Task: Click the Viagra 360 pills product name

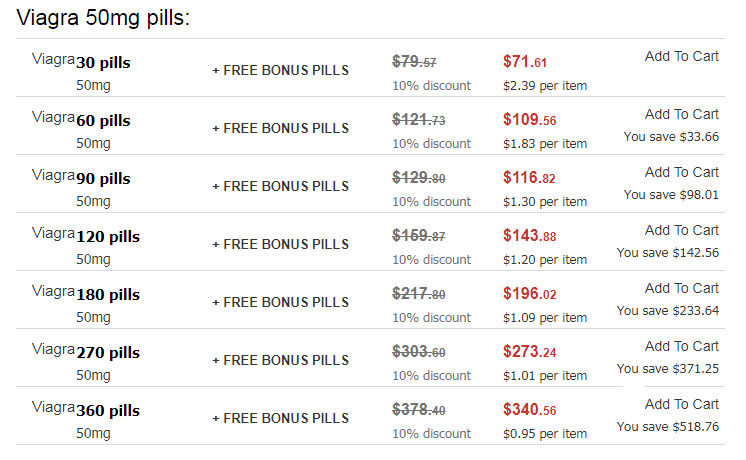Action: 86,410
